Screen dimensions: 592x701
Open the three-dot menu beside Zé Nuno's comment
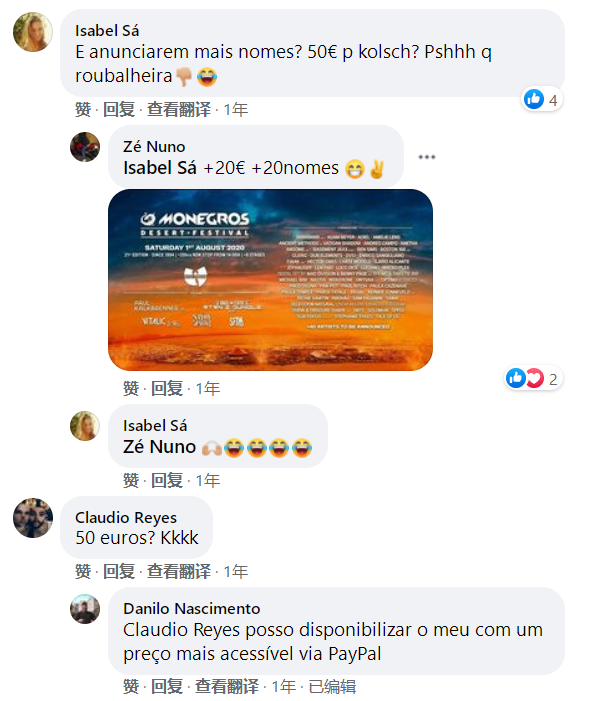(427, 157)
